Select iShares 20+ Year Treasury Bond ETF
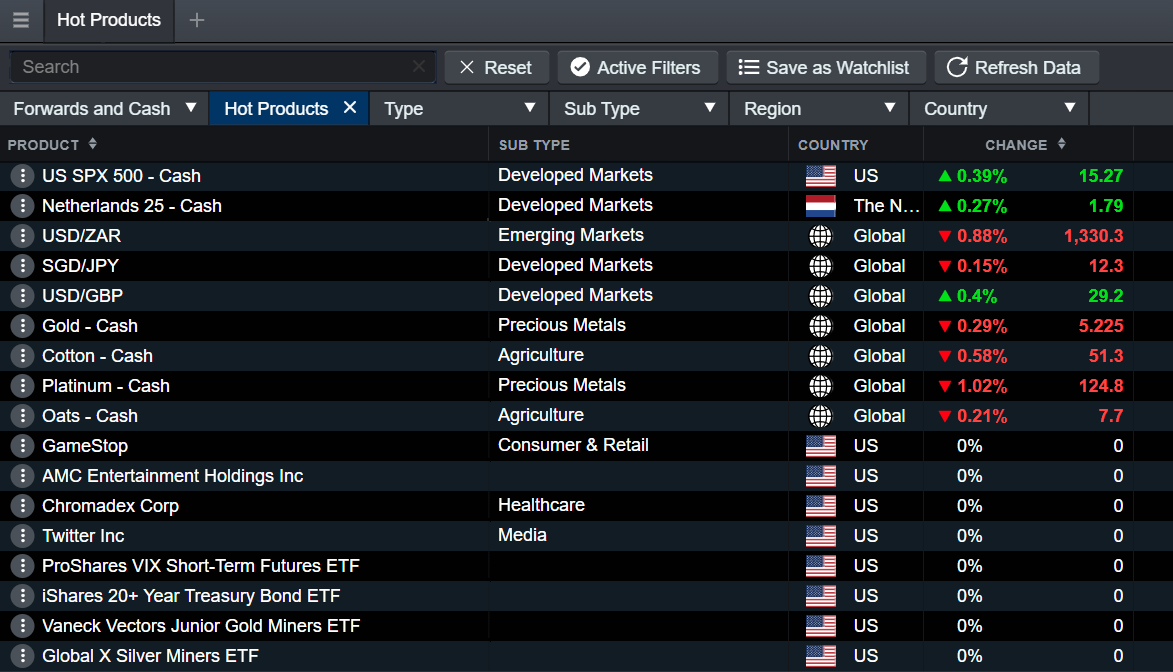This screenshot has height=672, width=1173. coord(191,596)
